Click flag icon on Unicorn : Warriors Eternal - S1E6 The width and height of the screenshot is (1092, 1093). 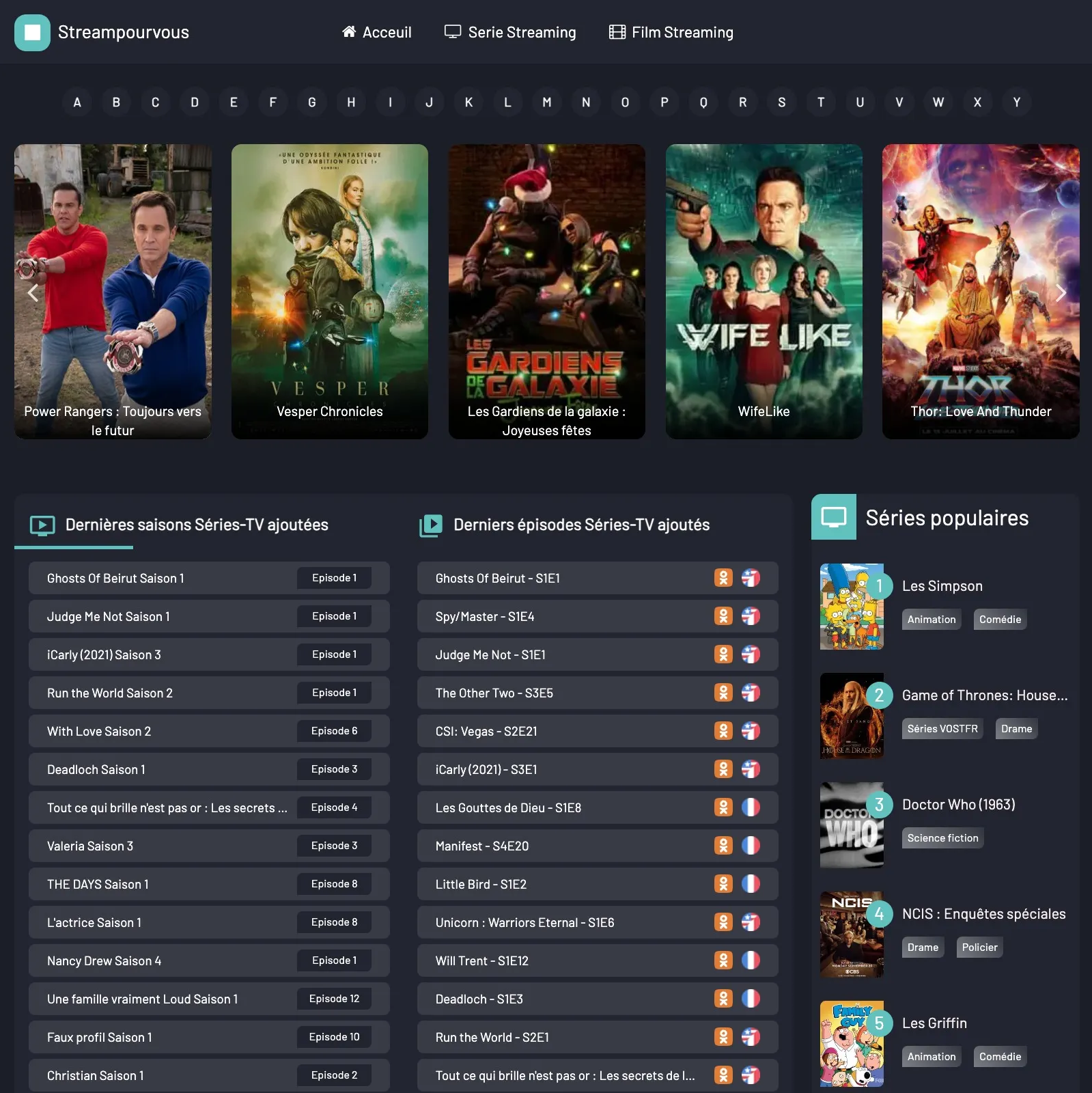(751, 922)
